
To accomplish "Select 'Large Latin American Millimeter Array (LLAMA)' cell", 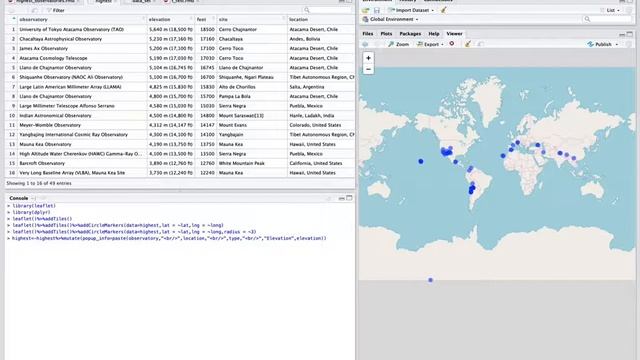I will [x=82, y=87].
